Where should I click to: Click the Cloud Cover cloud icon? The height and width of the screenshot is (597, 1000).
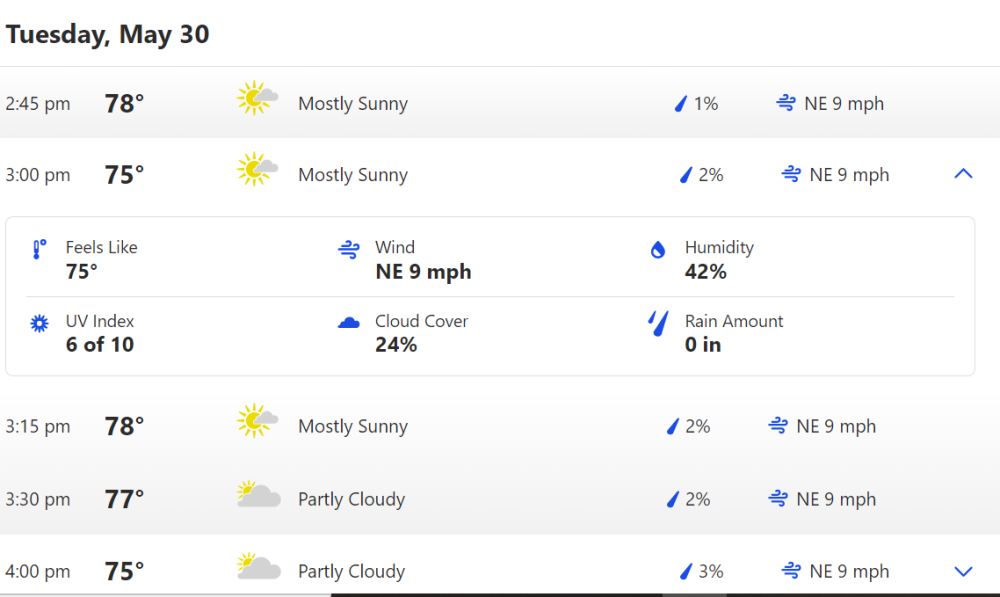(349, 322)
